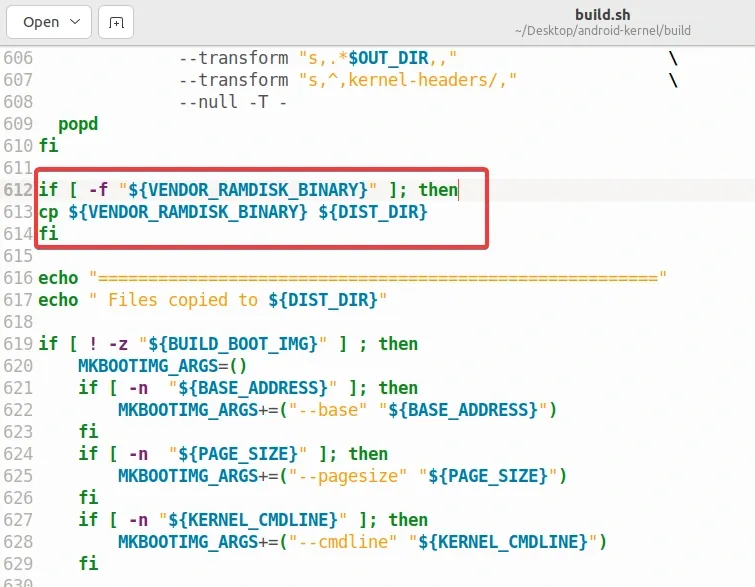The width and height of the screenshot is (755, 587).
Task: Click MKBOOTIMG_ARGS=() on line 620
Action: click(x=162, y=366)
